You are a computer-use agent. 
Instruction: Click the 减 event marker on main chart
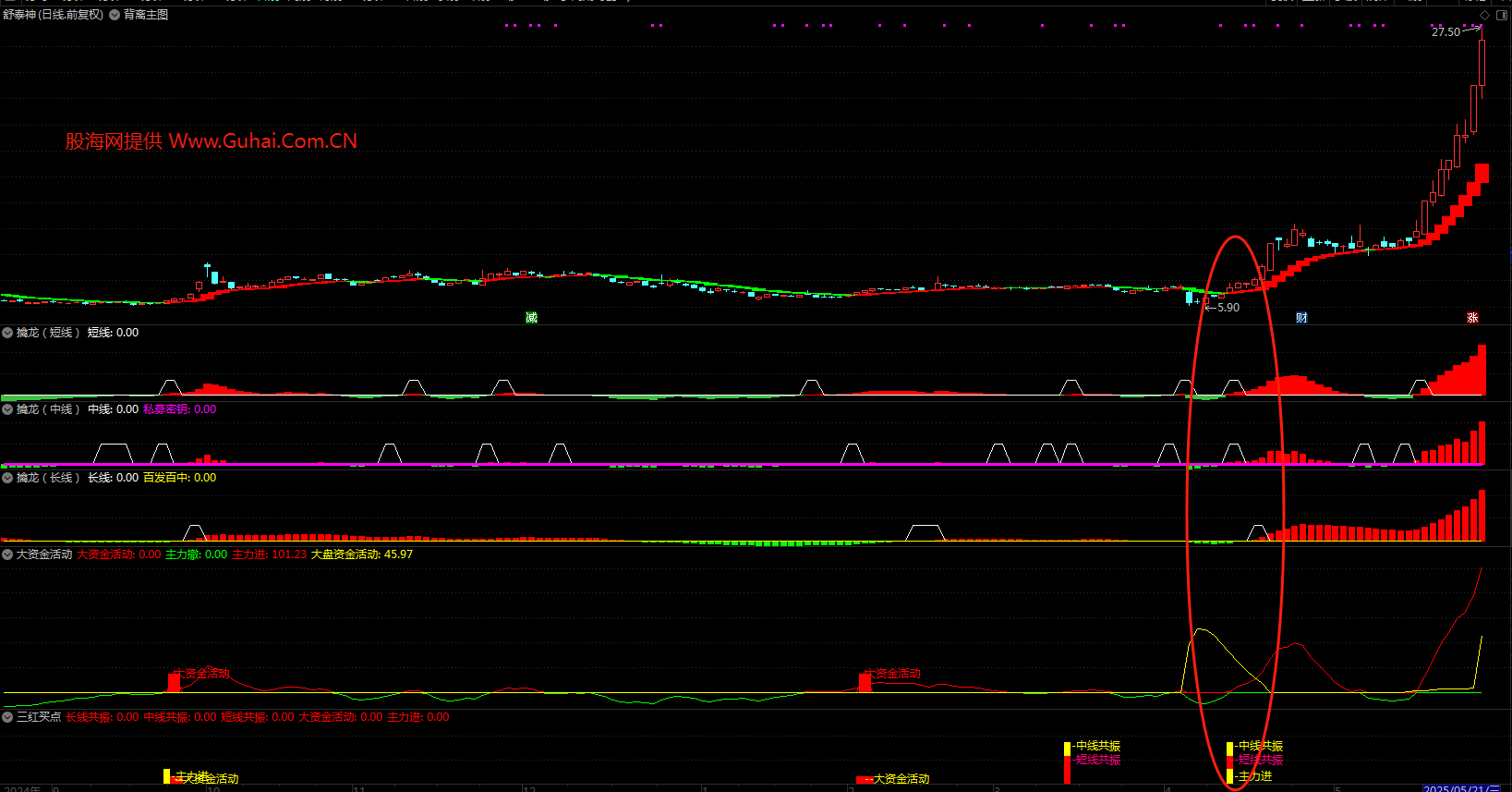coord(531,318)
